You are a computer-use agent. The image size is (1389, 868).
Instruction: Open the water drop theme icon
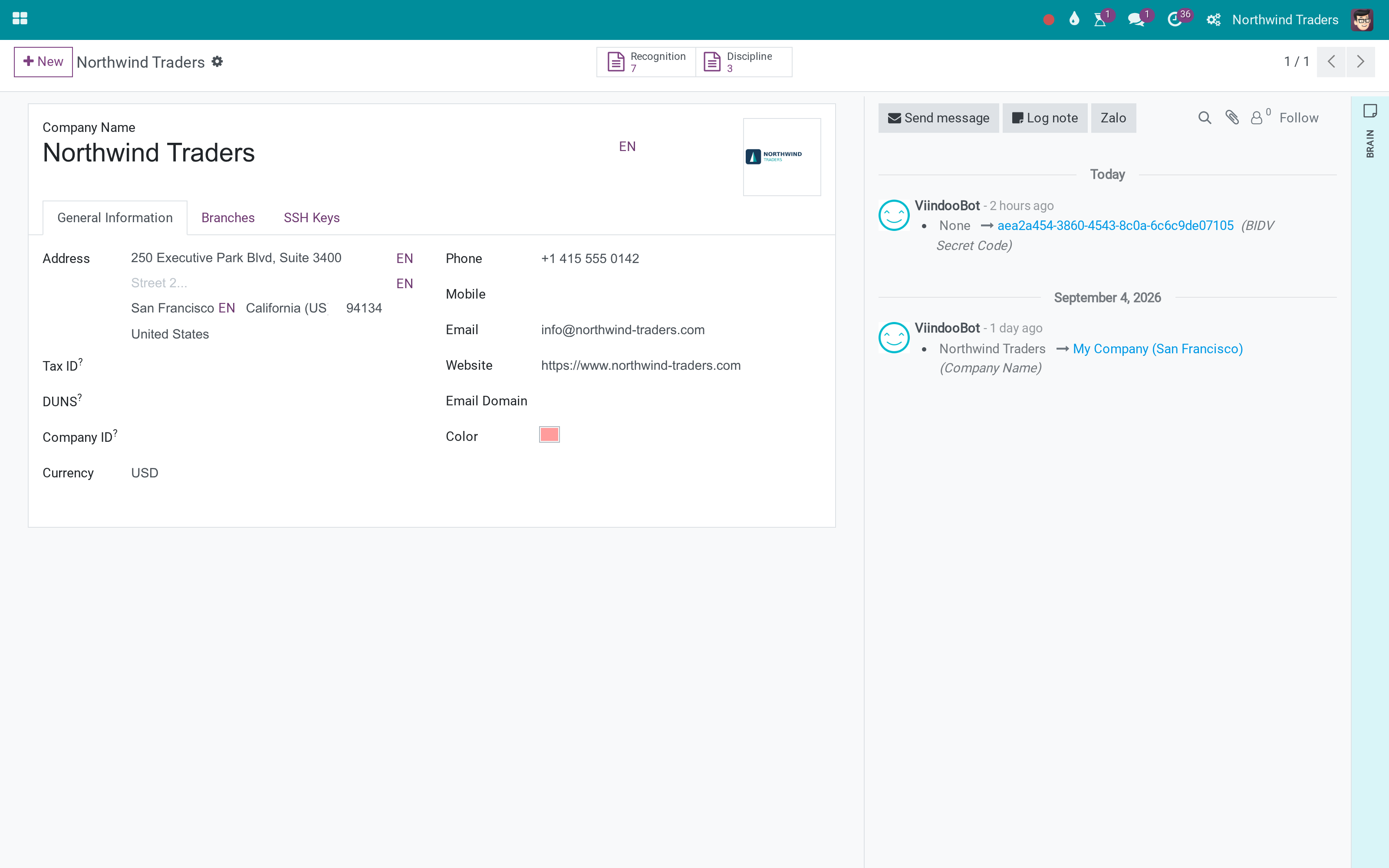[x=1074, y=20]
